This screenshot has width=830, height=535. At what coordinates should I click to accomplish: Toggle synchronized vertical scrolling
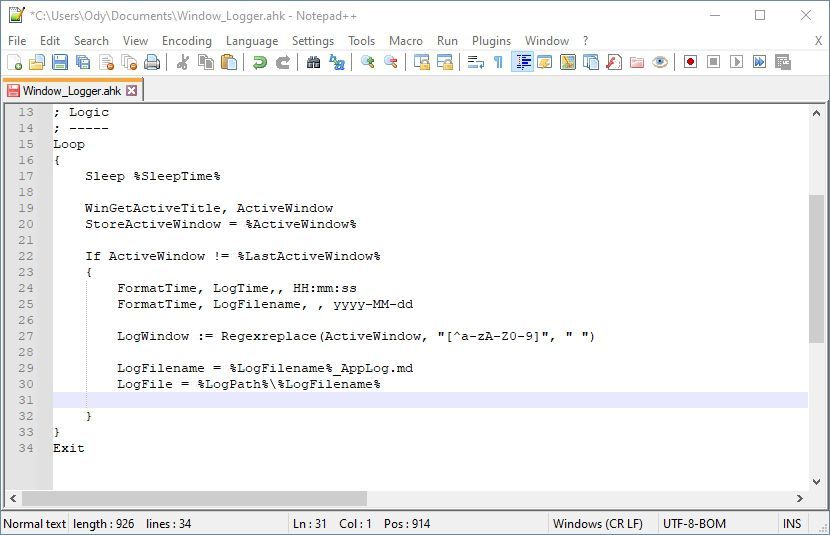pos(421,62)
